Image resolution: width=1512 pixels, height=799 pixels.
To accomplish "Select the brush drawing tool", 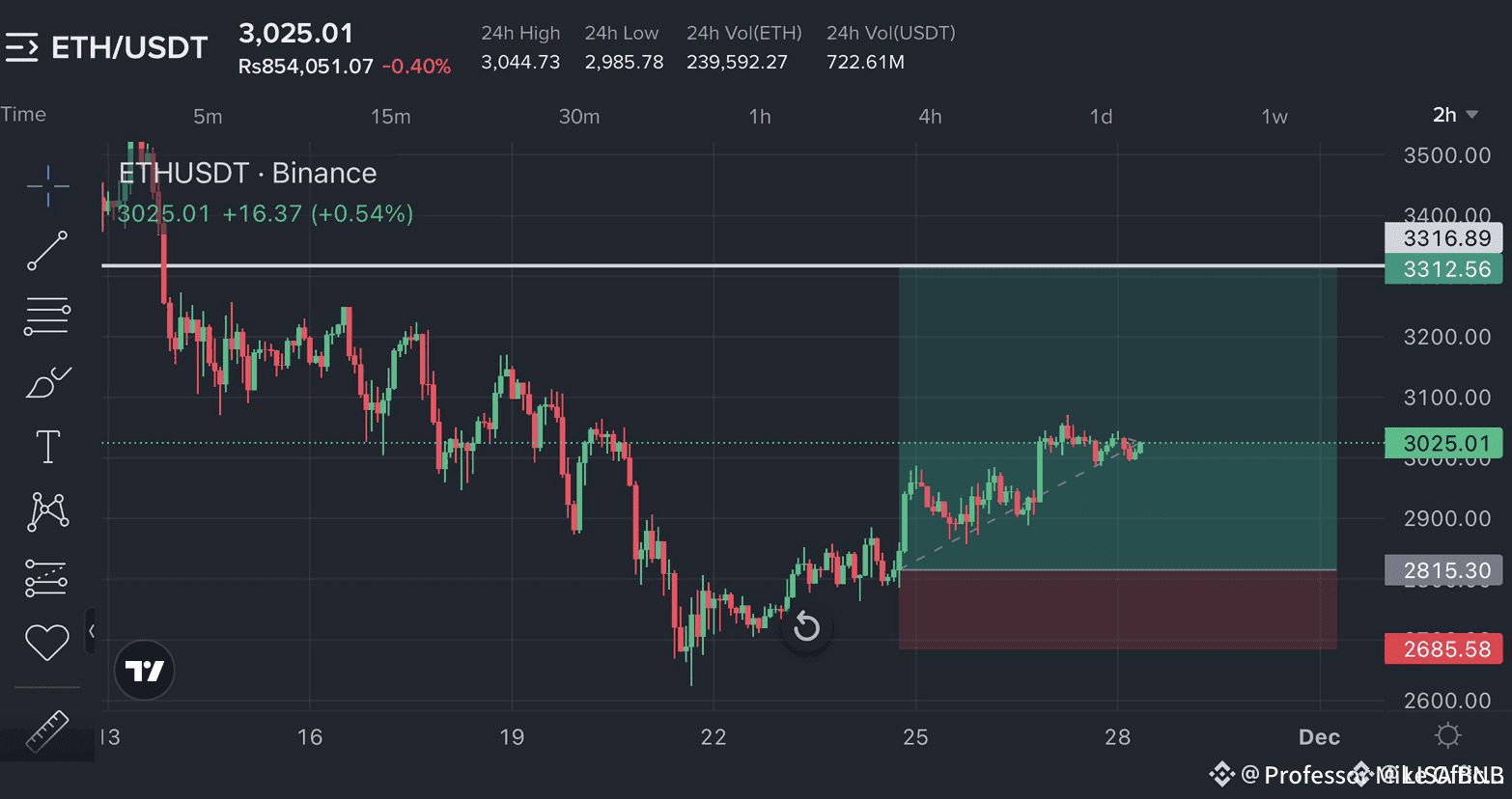I will point(47,382).
